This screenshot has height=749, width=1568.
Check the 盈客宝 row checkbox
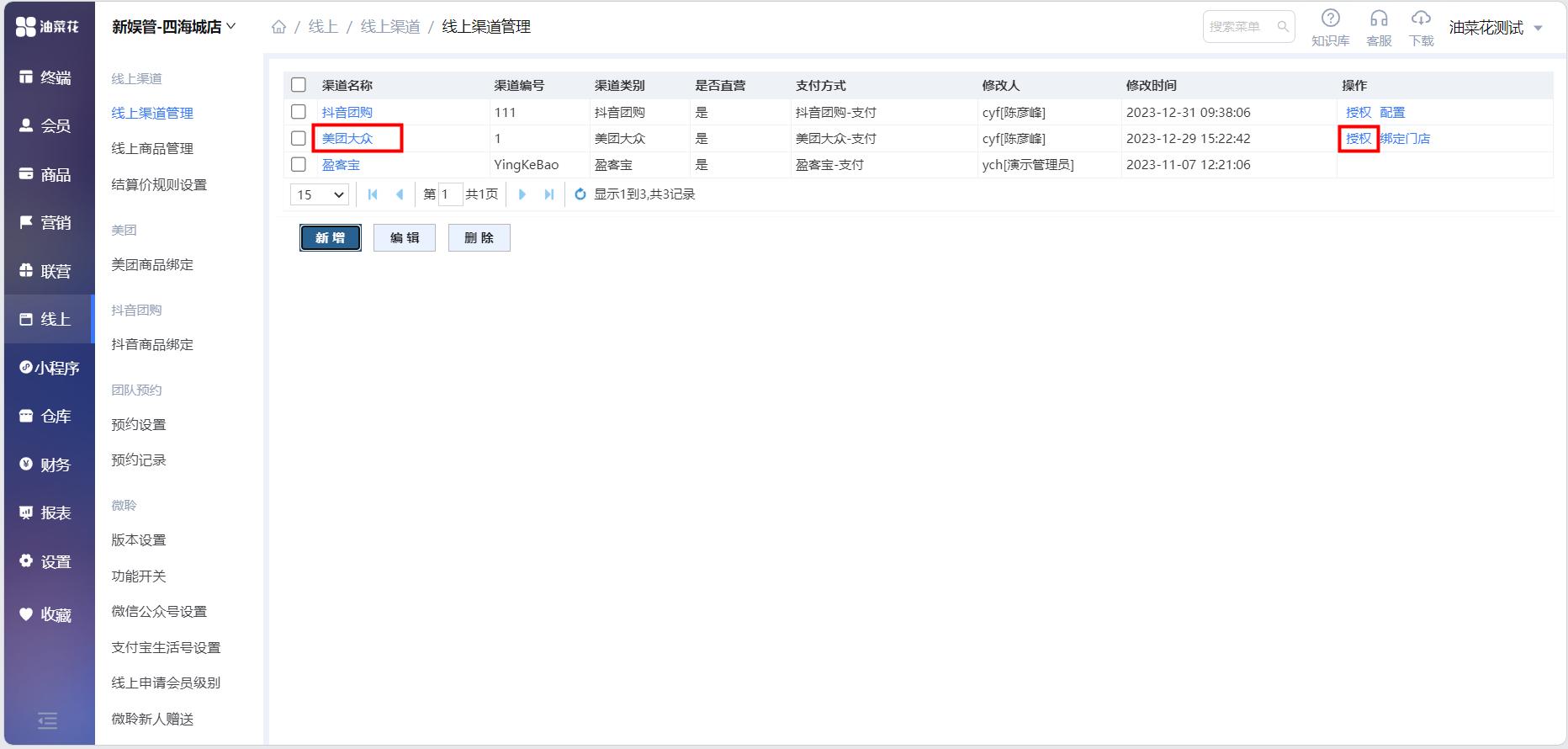click(299, 164)
